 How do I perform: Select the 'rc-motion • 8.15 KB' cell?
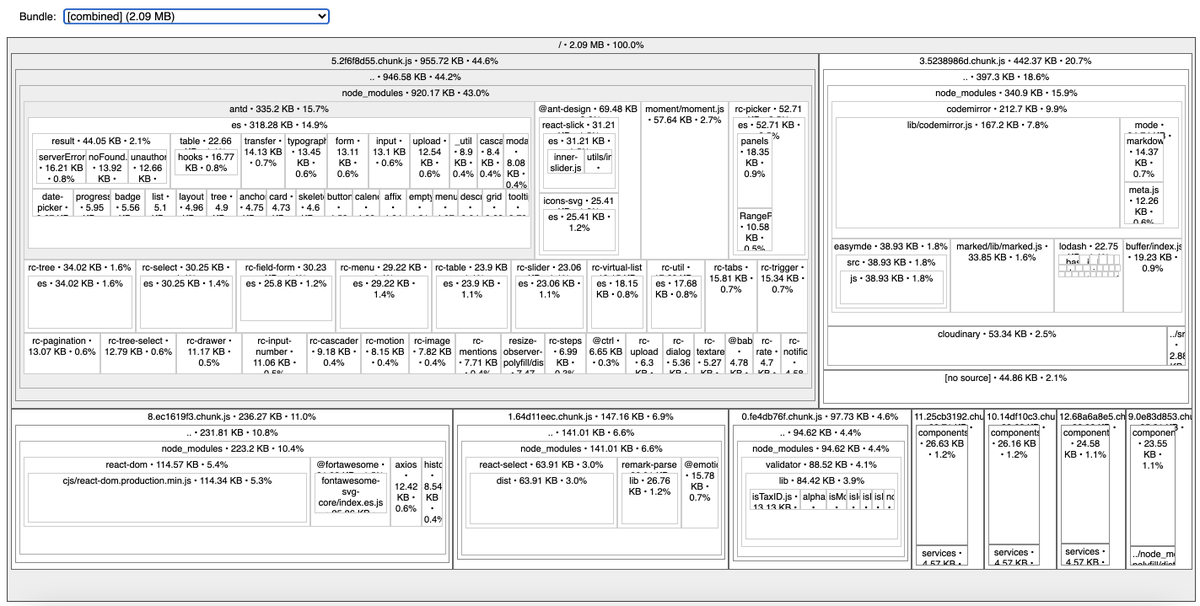point(385,352)
